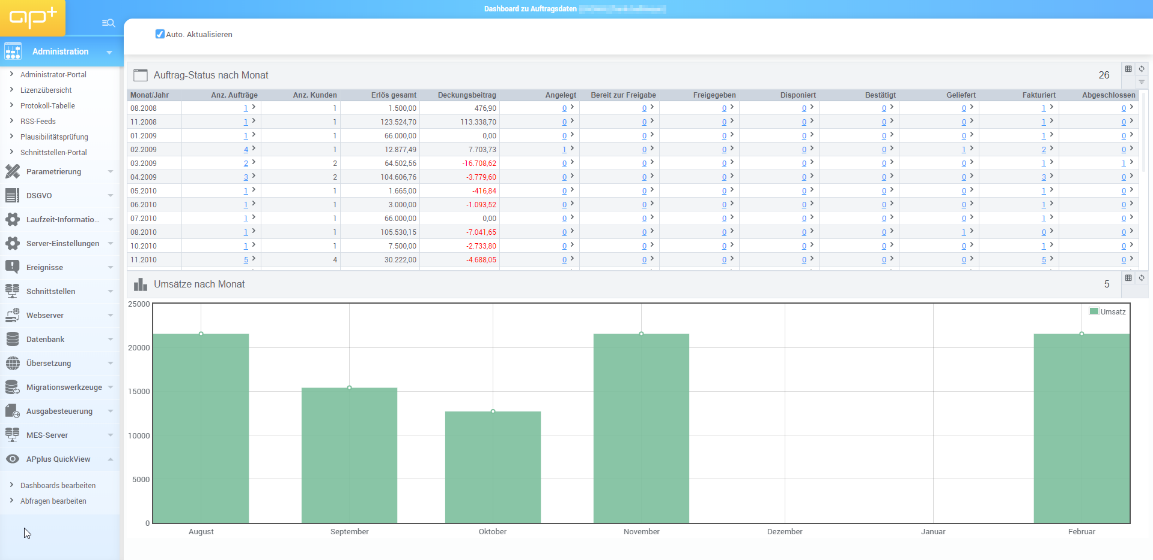Expand the Parametrierung section arrow
Image resolution: width=1153 pixels, height=560 pixels.
(x=110, y=171)
